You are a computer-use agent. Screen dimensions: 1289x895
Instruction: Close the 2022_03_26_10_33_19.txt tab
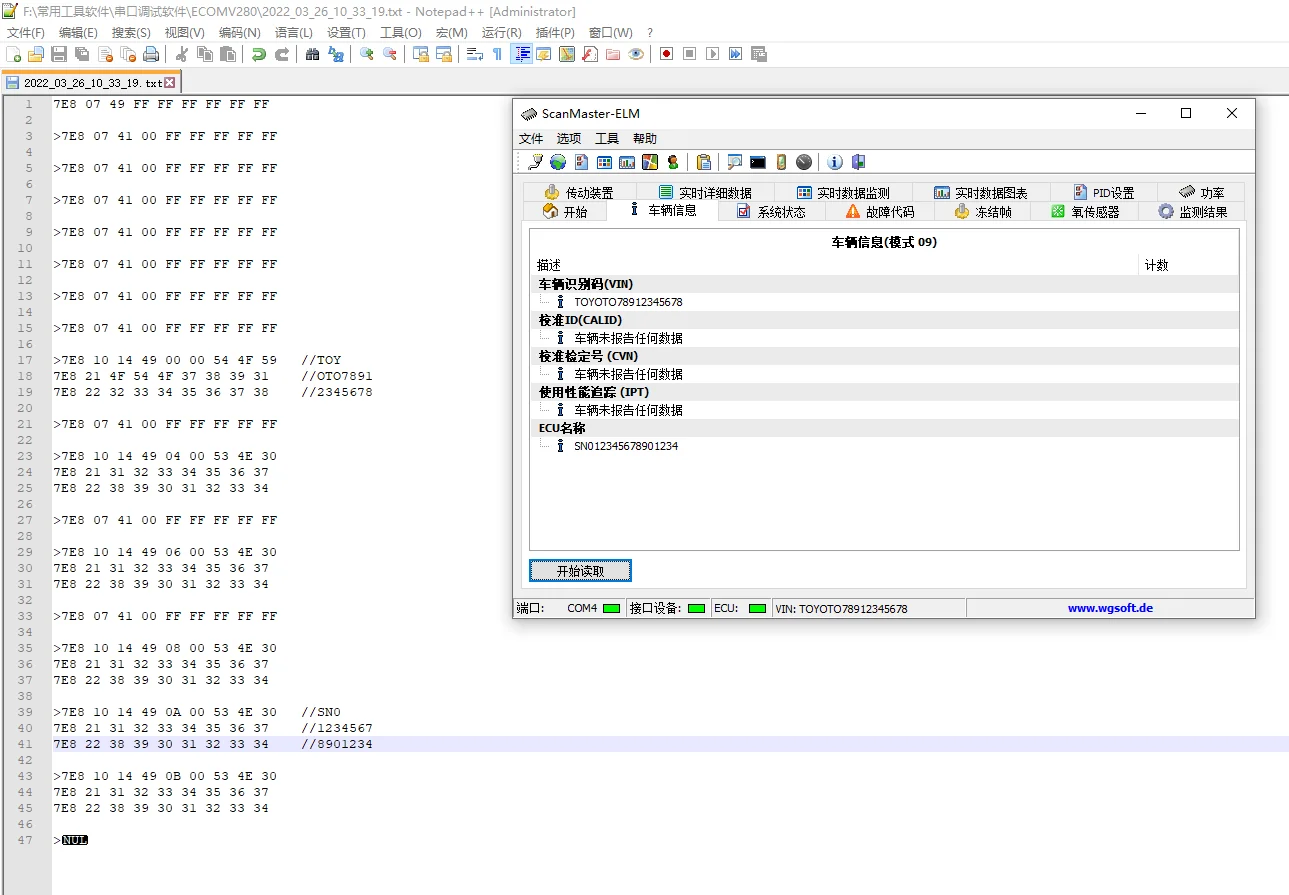tap(169, 83)
